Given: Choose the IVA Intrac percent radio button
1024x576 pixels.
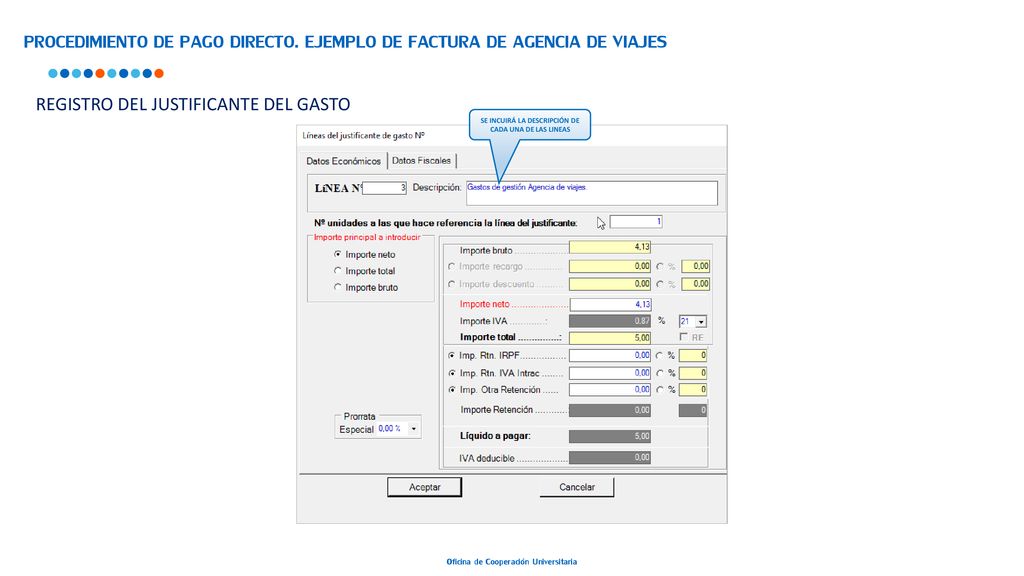Looking at the screenshot, I should 660,373.
